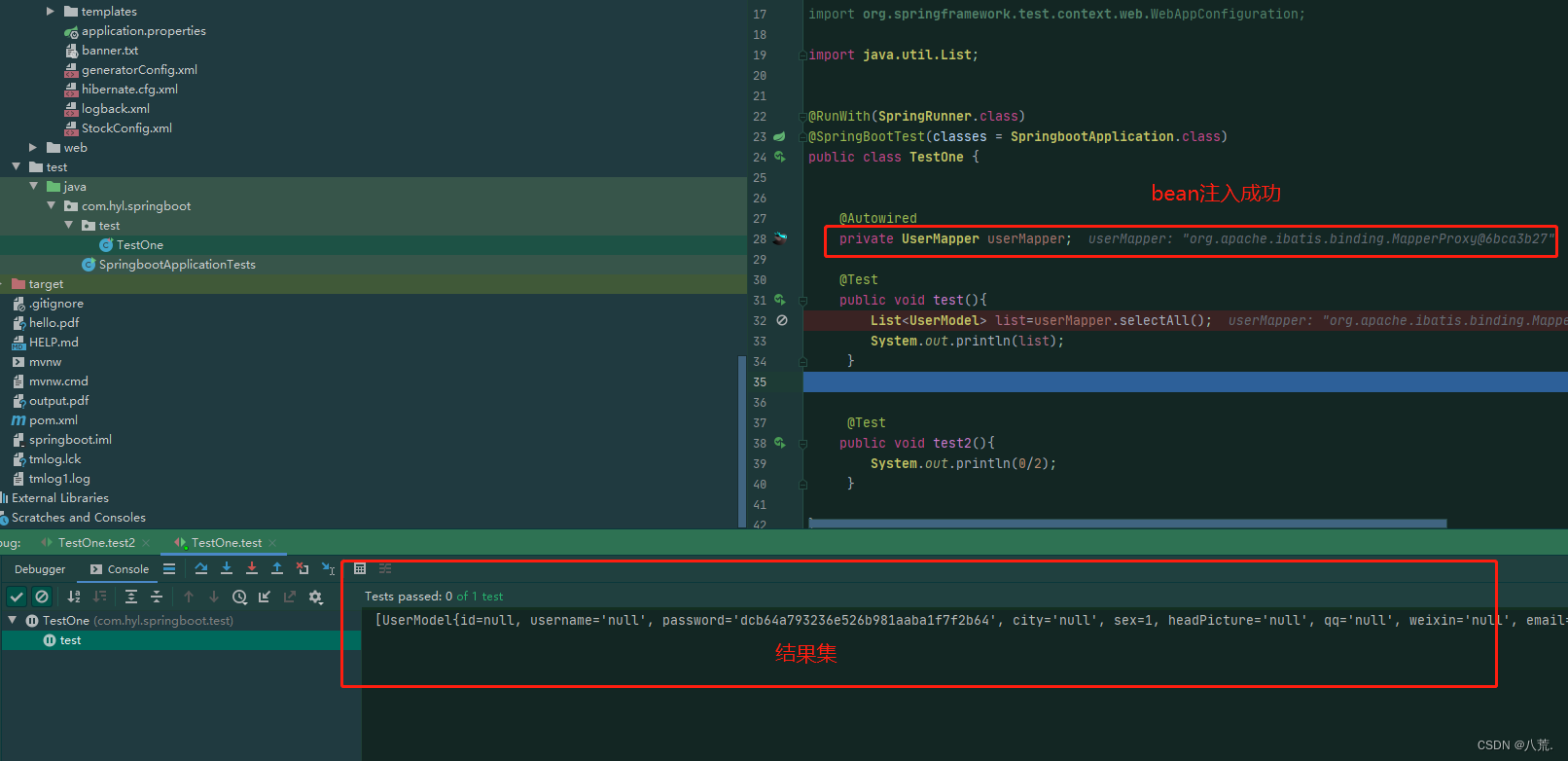
Task: Collapse the com.hyl.springboot package
Action: (x=51, y=206)
